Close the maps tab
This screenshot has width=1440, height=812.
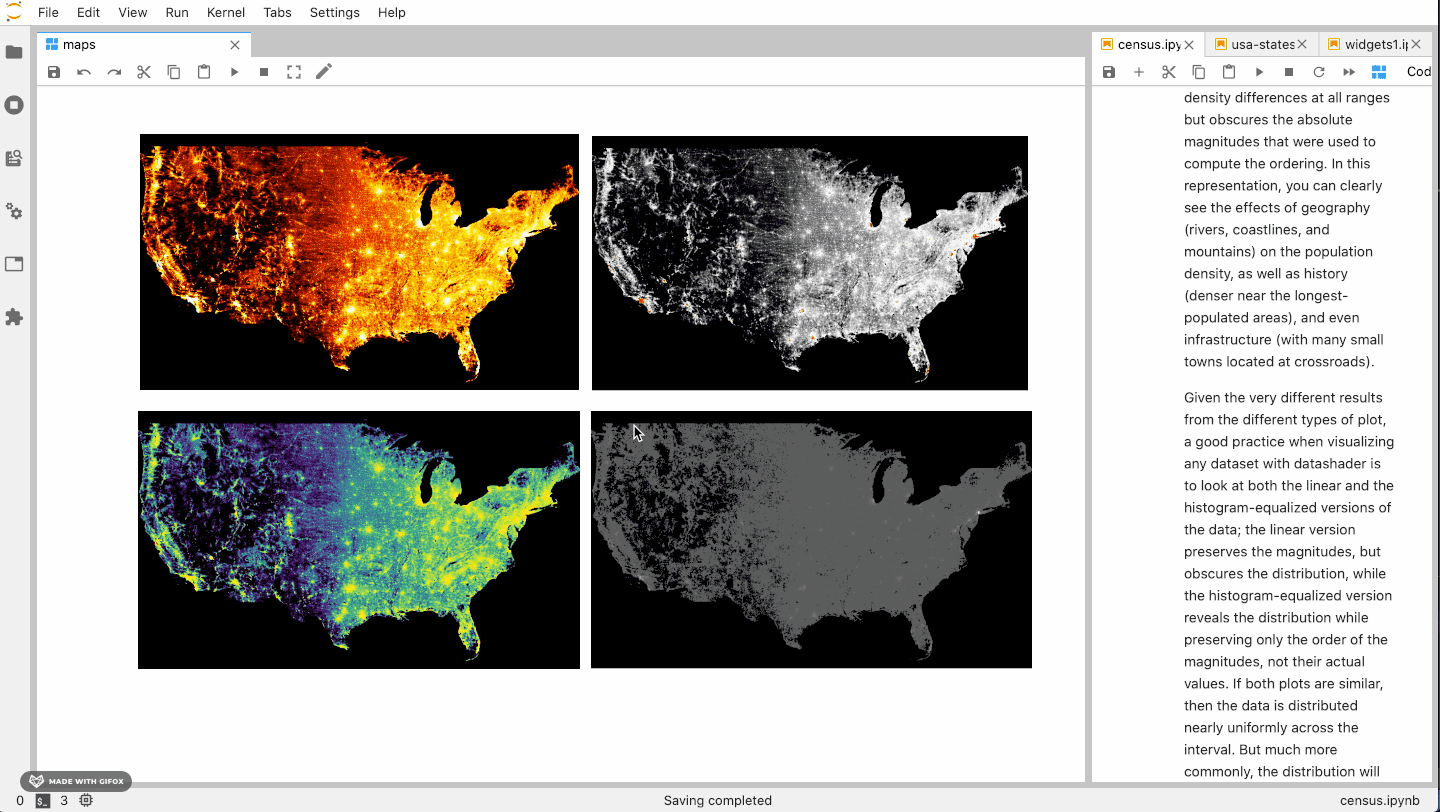(235, 45)
